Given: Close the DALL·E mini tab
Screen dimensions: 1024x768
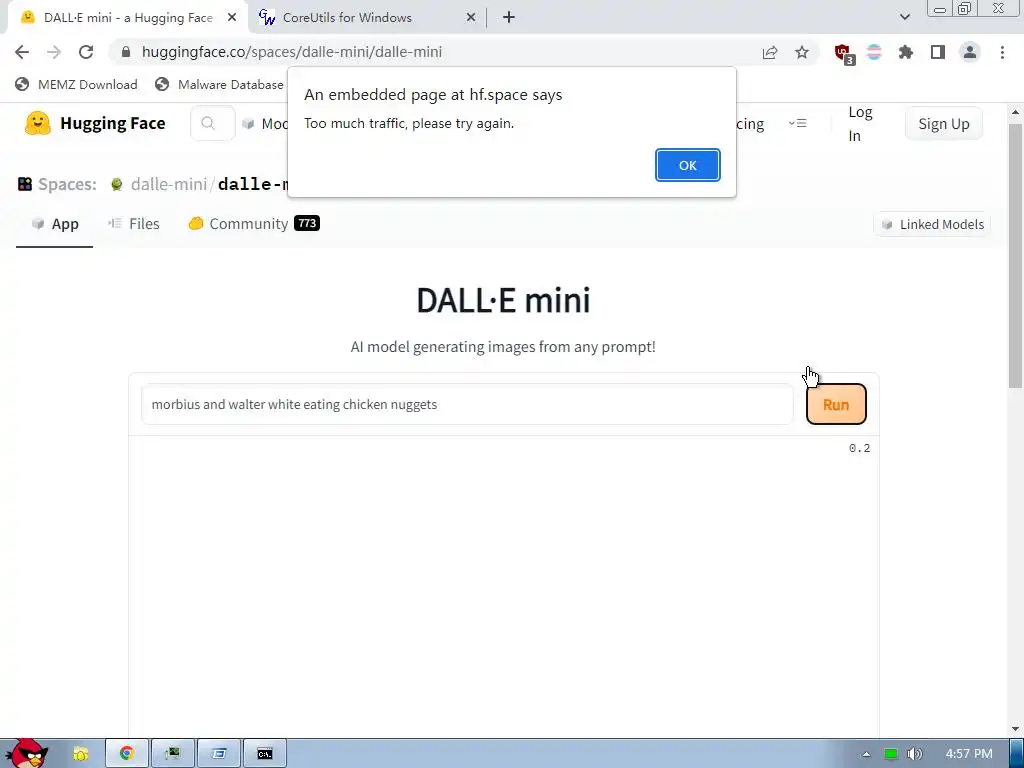Looking at the screenshot, I should (232, 18).
